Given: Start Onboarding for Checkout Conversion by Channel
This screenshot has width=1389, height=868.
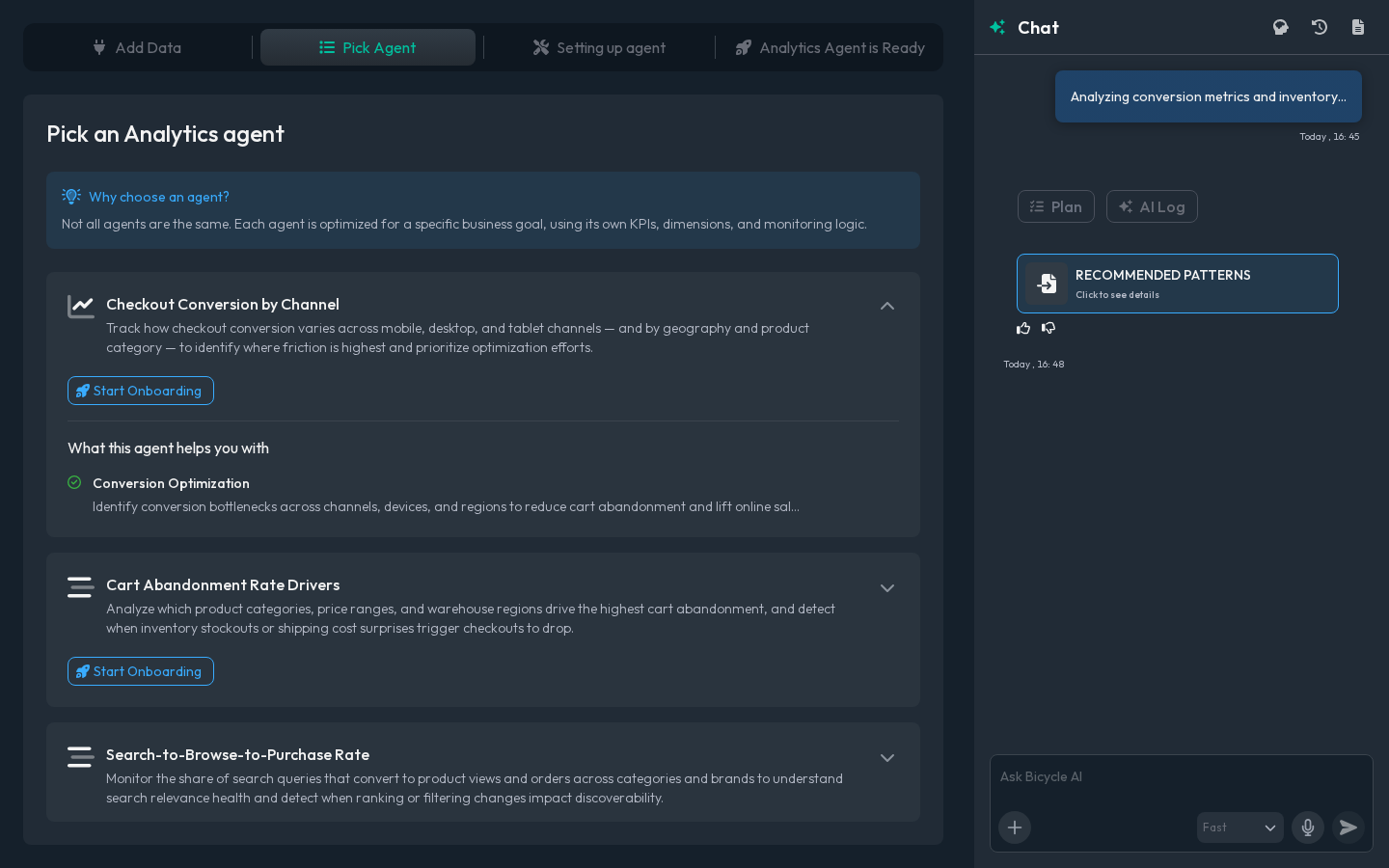Looking at the screenshot, I should pyautogui.click(x=141, y=391).
